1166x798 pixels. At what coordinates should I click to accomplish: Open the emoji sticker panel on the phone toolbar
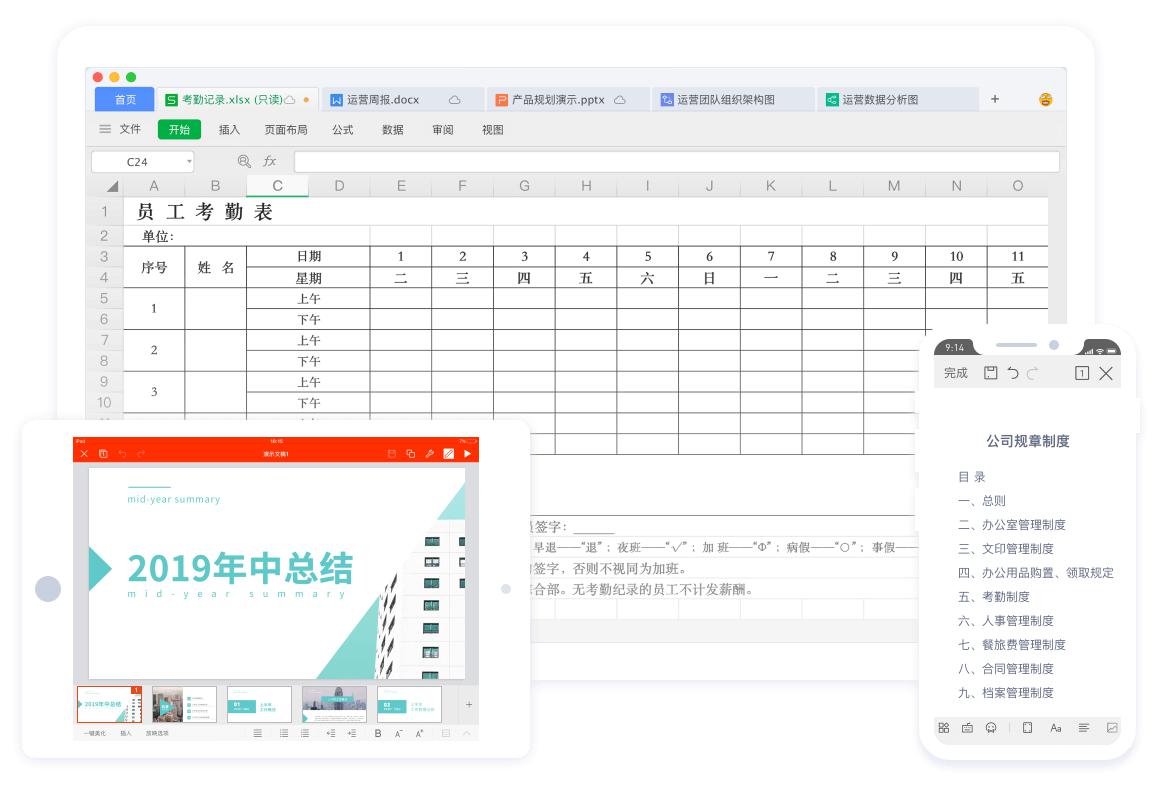990,728
